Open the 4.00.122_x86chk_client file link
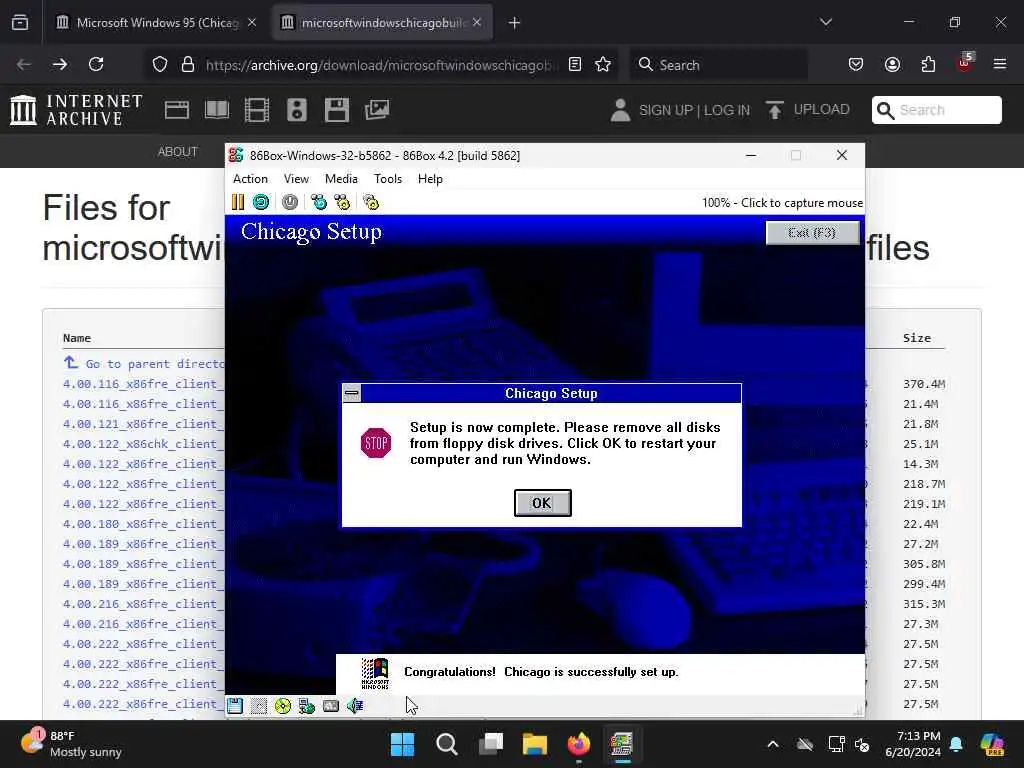Image resolution: width=1024 pixels, height=768 pixels. [144, 444]
